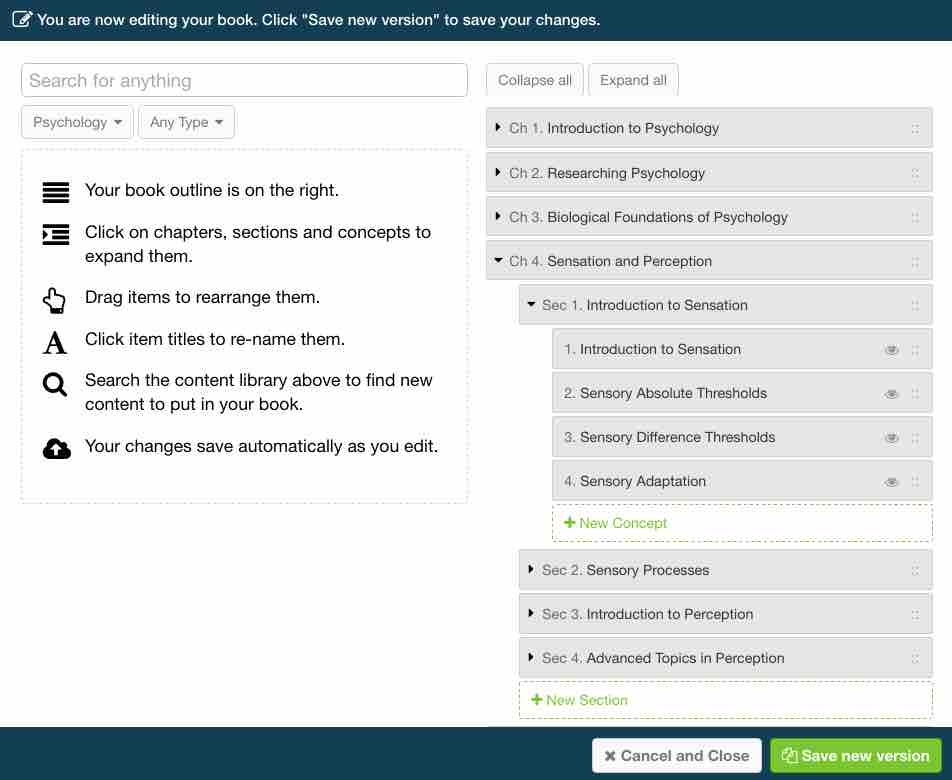Toggle visibility of Introduction to Sensation concept
This screenshot has width=952, height=780.
[891, 349]
